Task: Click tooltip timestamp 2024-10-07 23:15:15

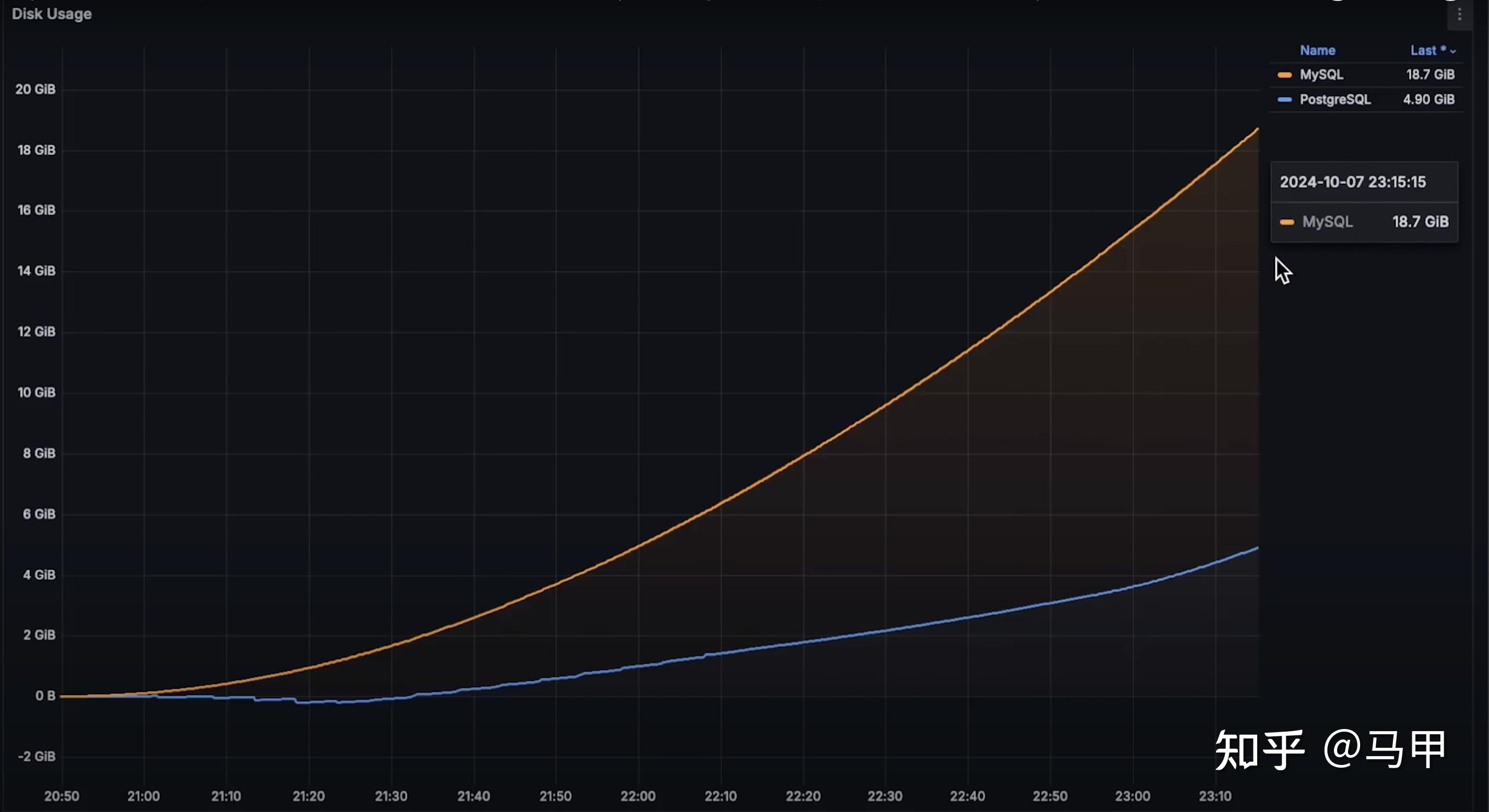Action: [1353, 182]
